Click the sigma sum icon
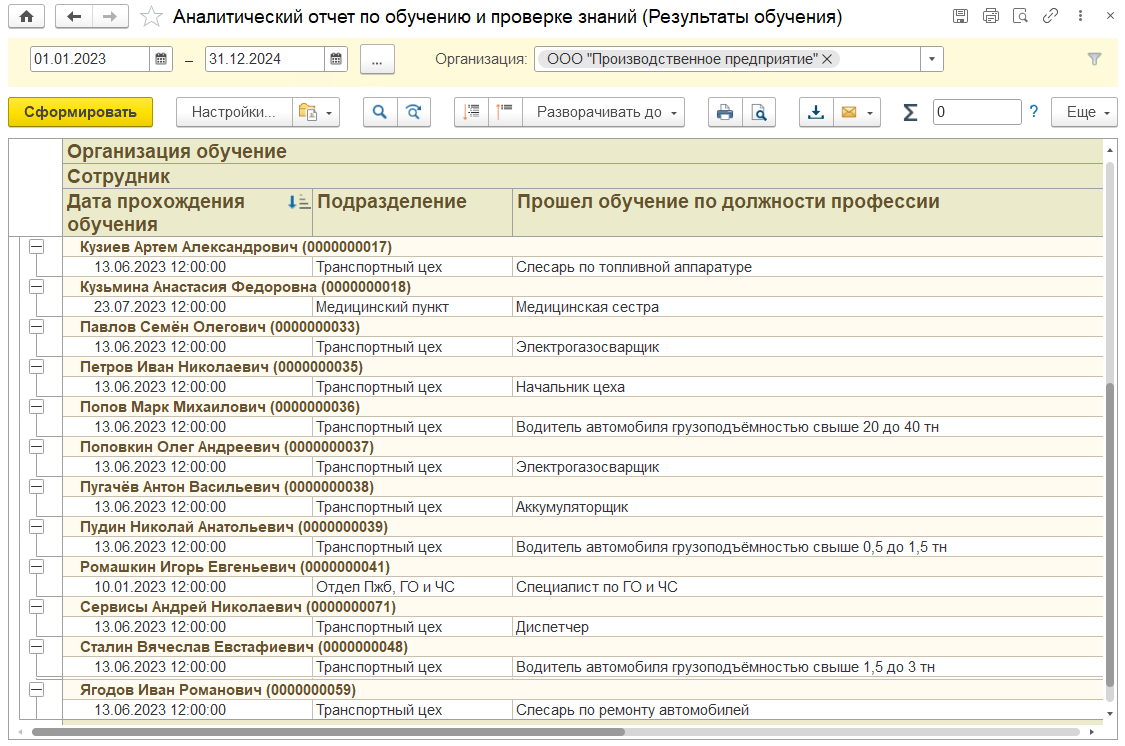This screenshot has height=746, width=1125. (910, 113)
